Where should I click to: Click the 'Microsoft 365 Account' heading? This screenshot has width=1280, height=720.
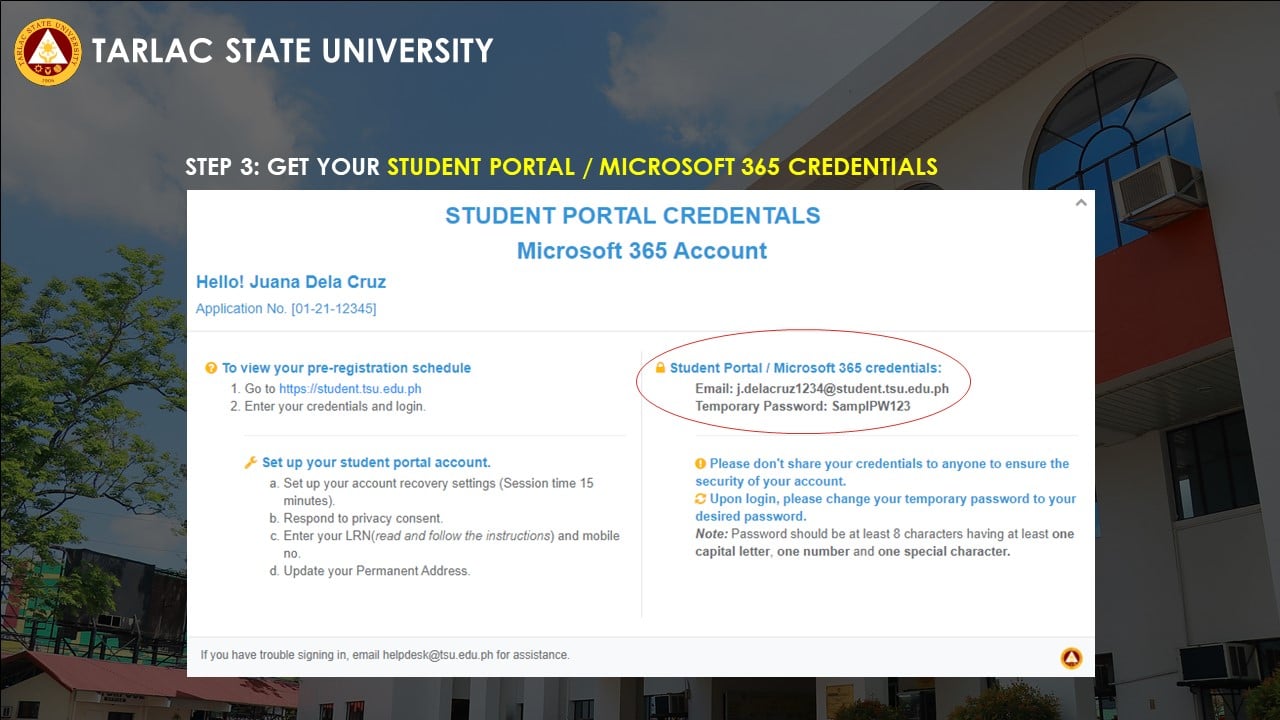(x=641, y=251)
